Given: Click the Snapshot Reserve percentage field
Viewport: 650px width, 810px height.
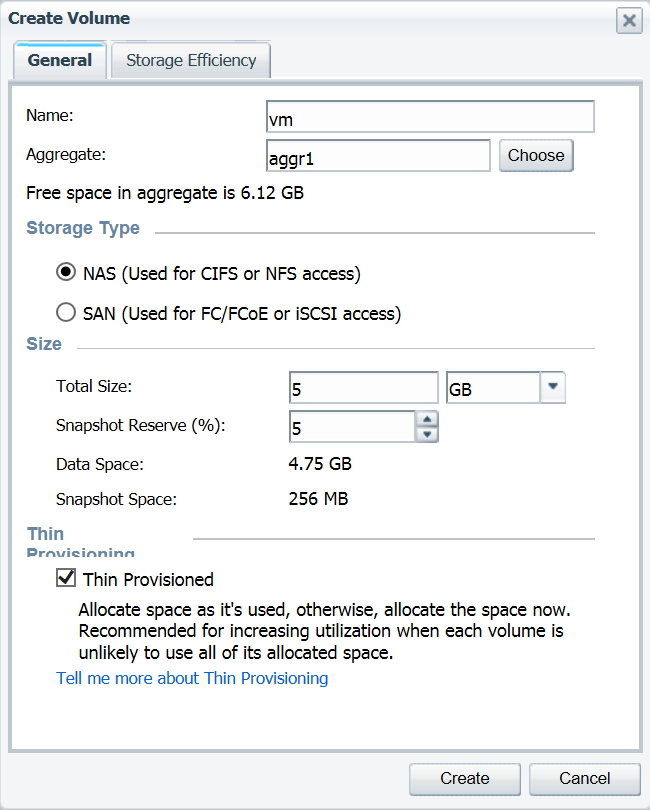Looking at the screenshot, I should coord(352,427).
